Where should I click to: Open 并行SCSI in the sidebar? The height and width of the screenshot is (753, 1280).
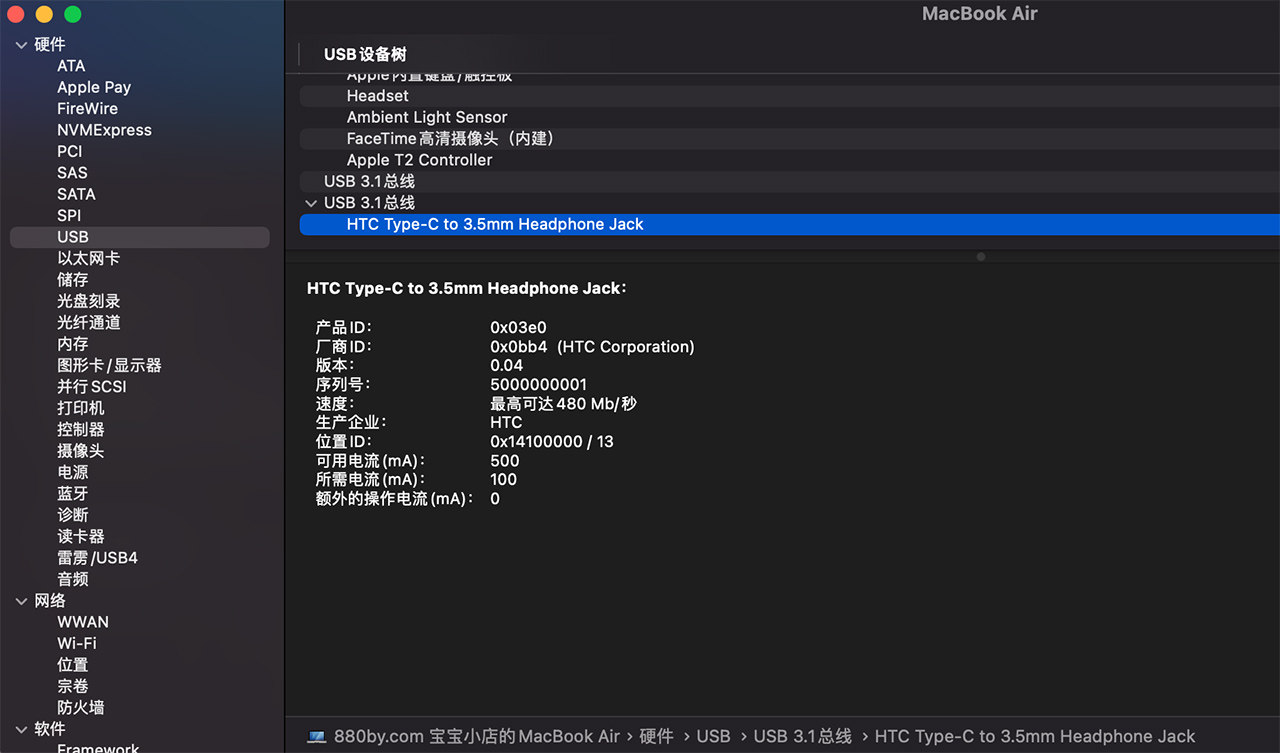[x=92, y=387]
